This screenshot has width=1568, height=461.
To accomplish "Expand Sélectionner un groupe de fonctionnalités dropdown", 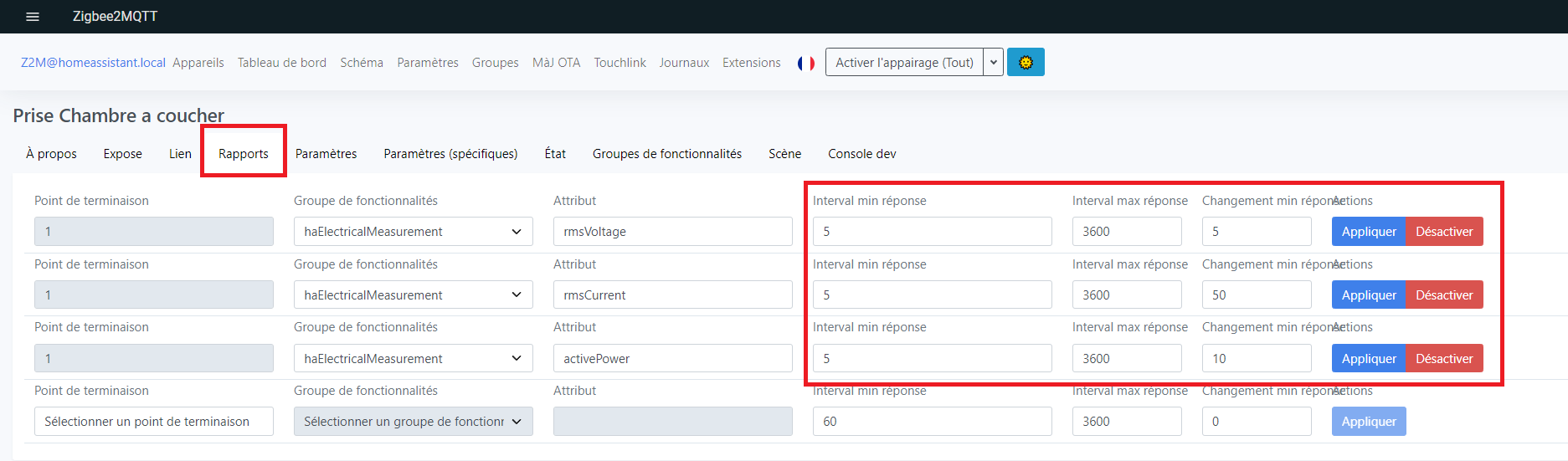I will (x=414, y=422).
